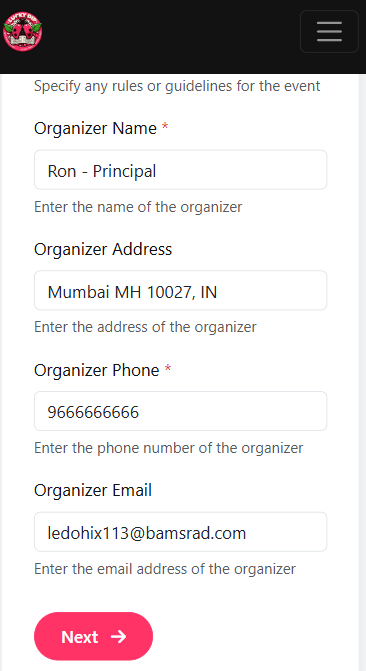The image size is (366, 671).
Task: Click the 'Organizer Name' label
Action: point(95,128)
